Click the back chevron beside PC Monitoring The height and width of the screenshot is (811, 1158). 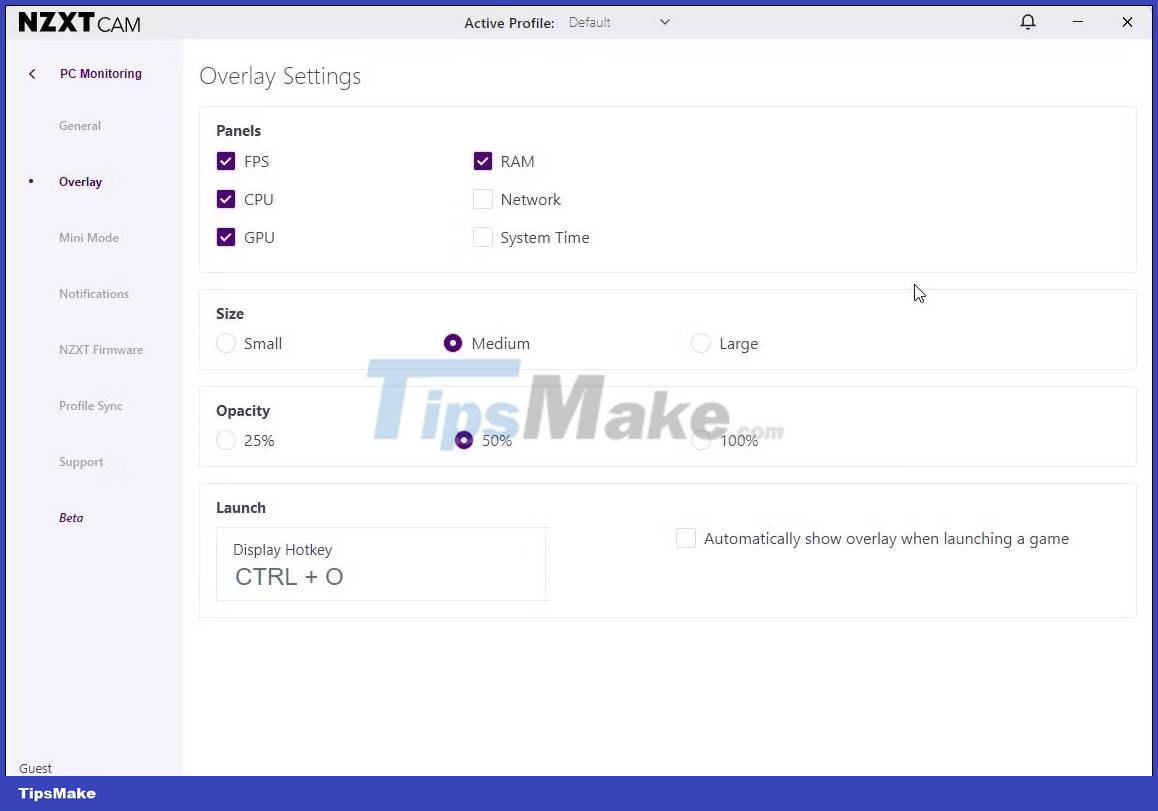[x=31, y=73]
